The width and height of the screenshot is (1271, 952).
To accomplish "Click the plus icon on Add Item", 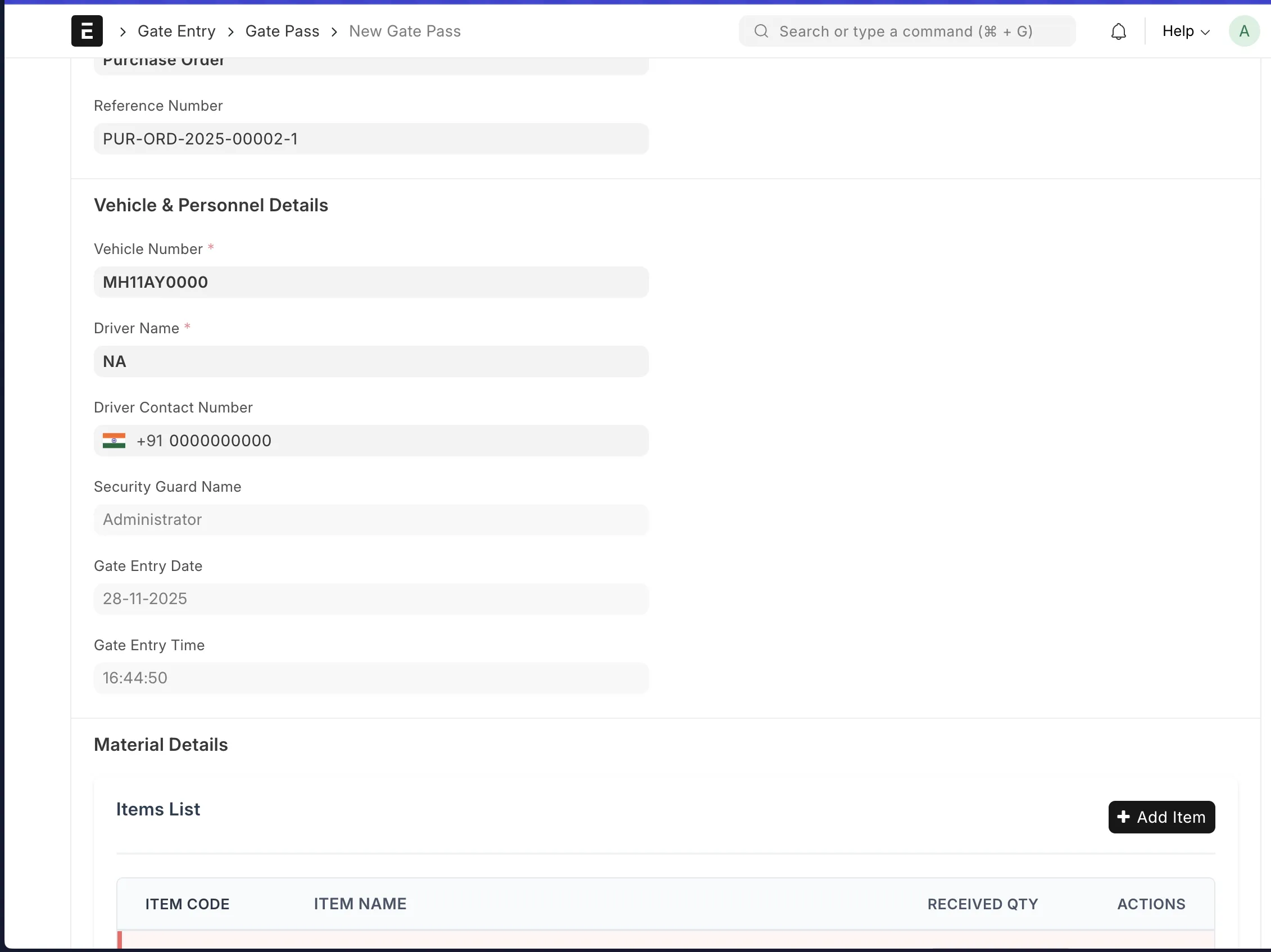I will pos(1123,817).
